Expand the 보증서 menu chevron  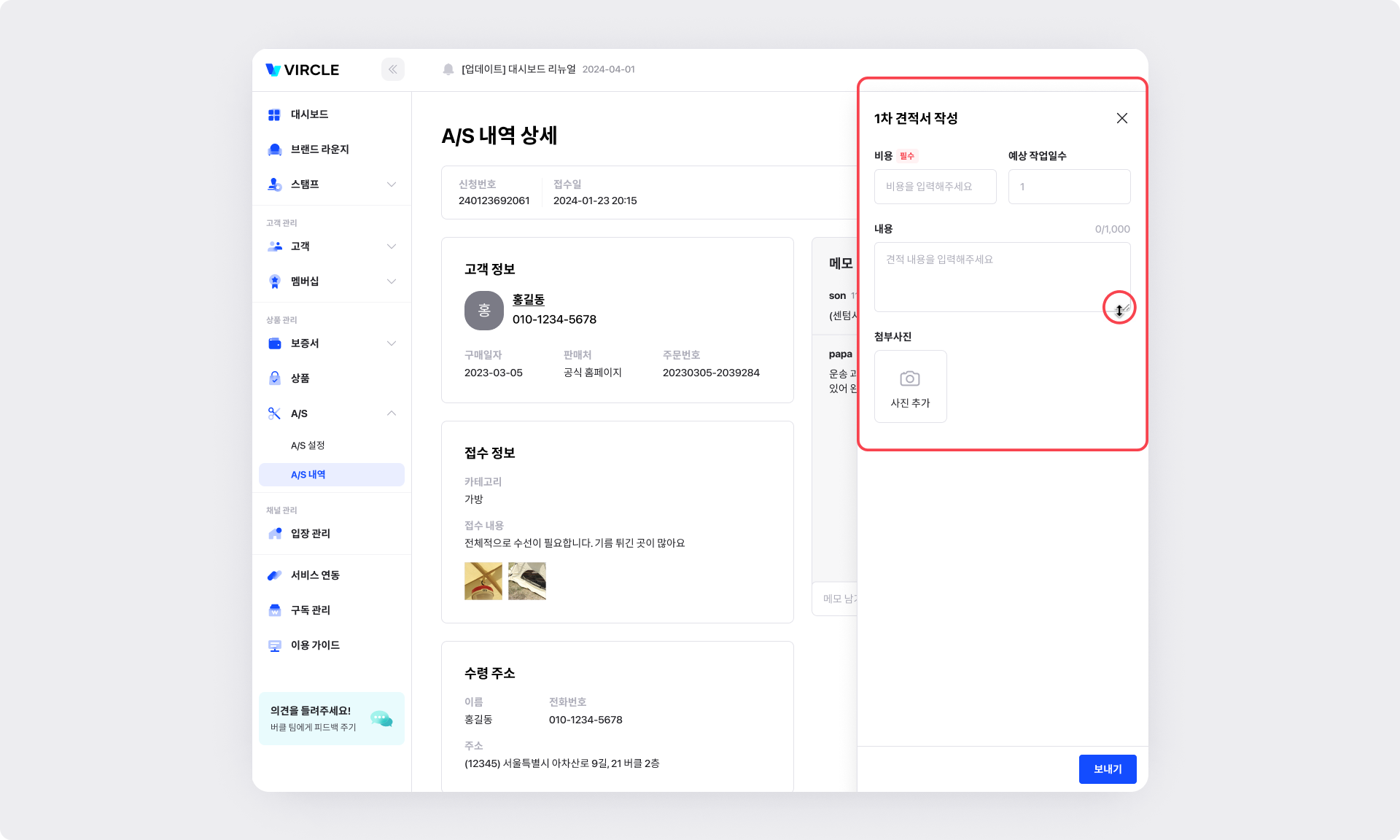point(392,343)
